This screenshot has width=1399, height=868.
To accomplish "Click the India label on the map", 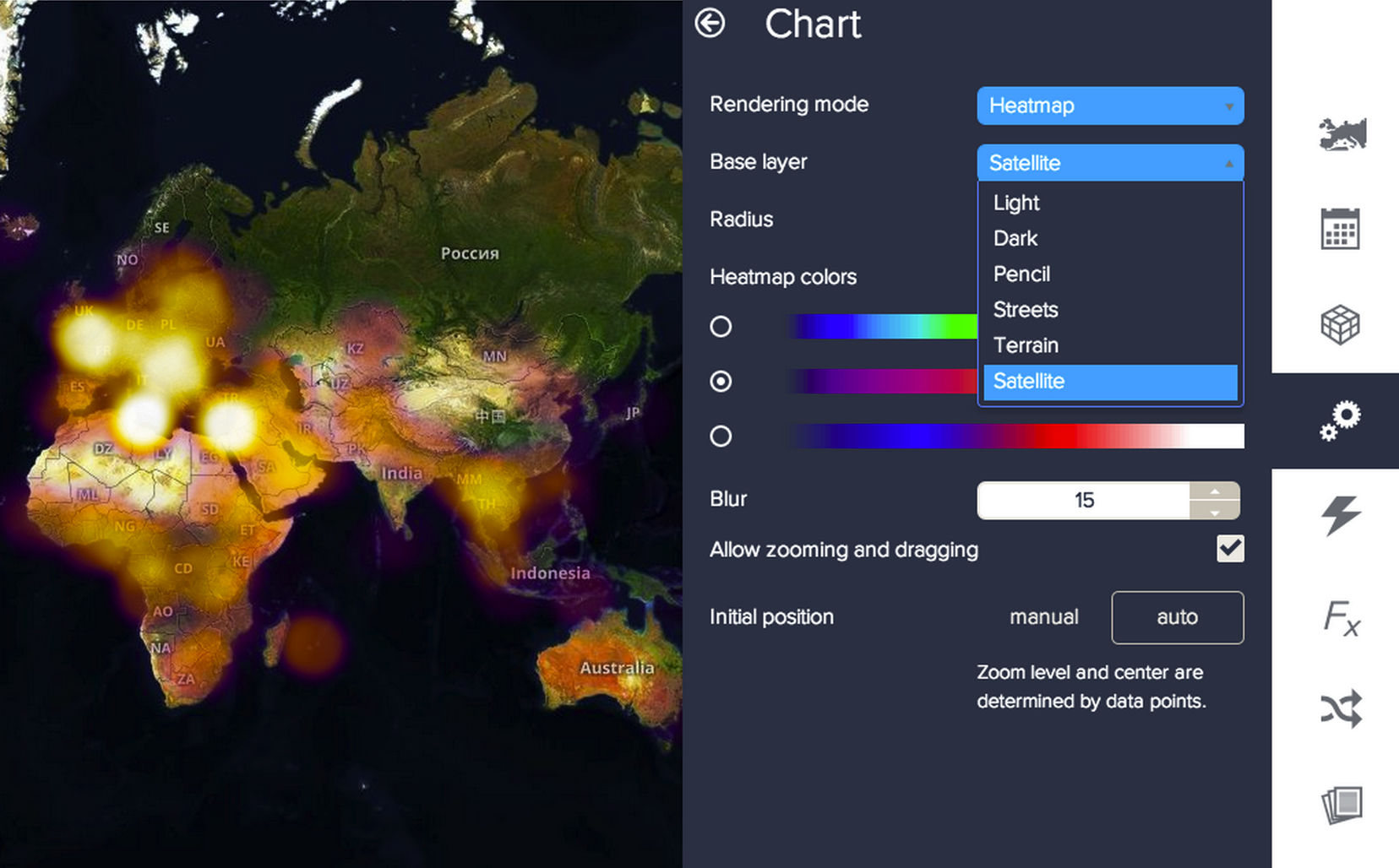I will [401, 473].
